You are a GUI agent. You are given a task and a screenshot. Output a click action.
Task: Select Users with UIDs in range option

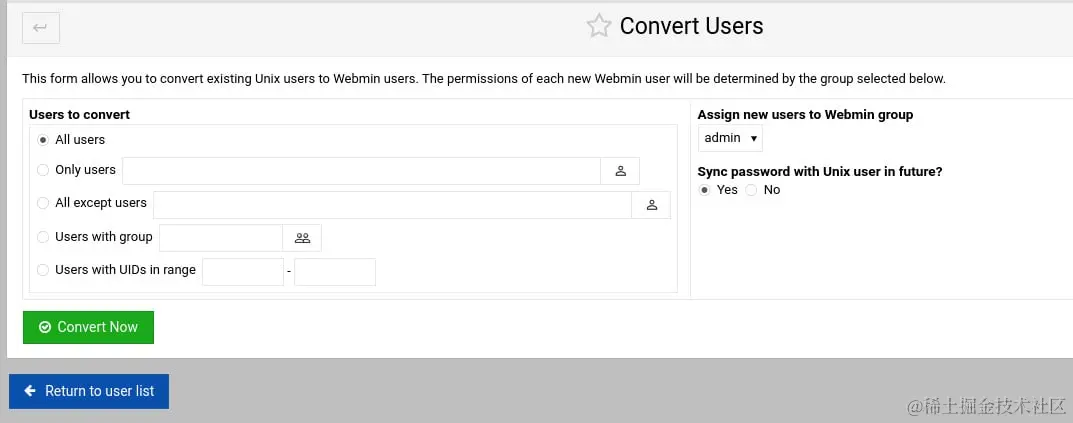coord(43,270)
